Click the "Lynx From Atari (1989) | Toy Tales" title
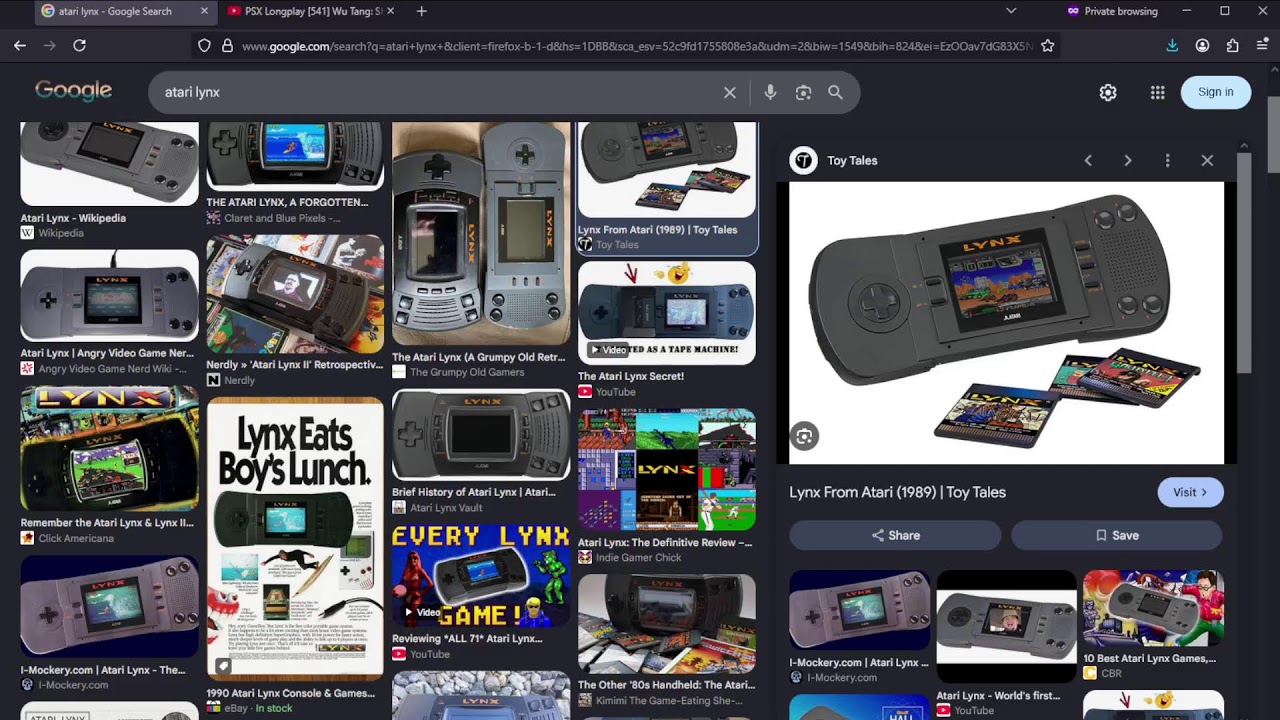The width and height of the screenshot is (1280, 720). coord(897,492)
